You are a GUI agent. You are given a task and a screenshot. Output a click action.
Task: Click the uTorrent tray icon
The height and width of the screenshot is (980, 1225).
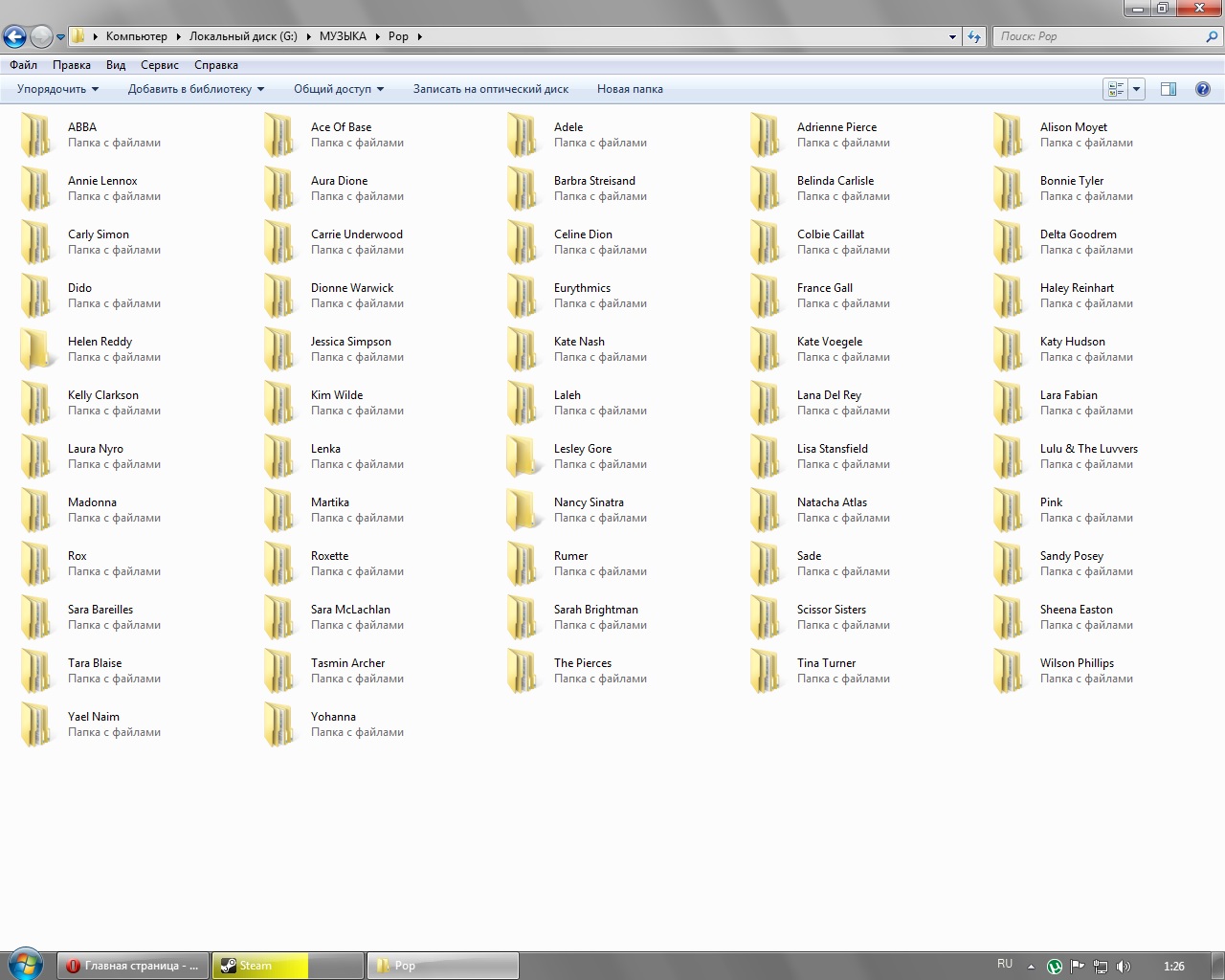(1055, 967)
